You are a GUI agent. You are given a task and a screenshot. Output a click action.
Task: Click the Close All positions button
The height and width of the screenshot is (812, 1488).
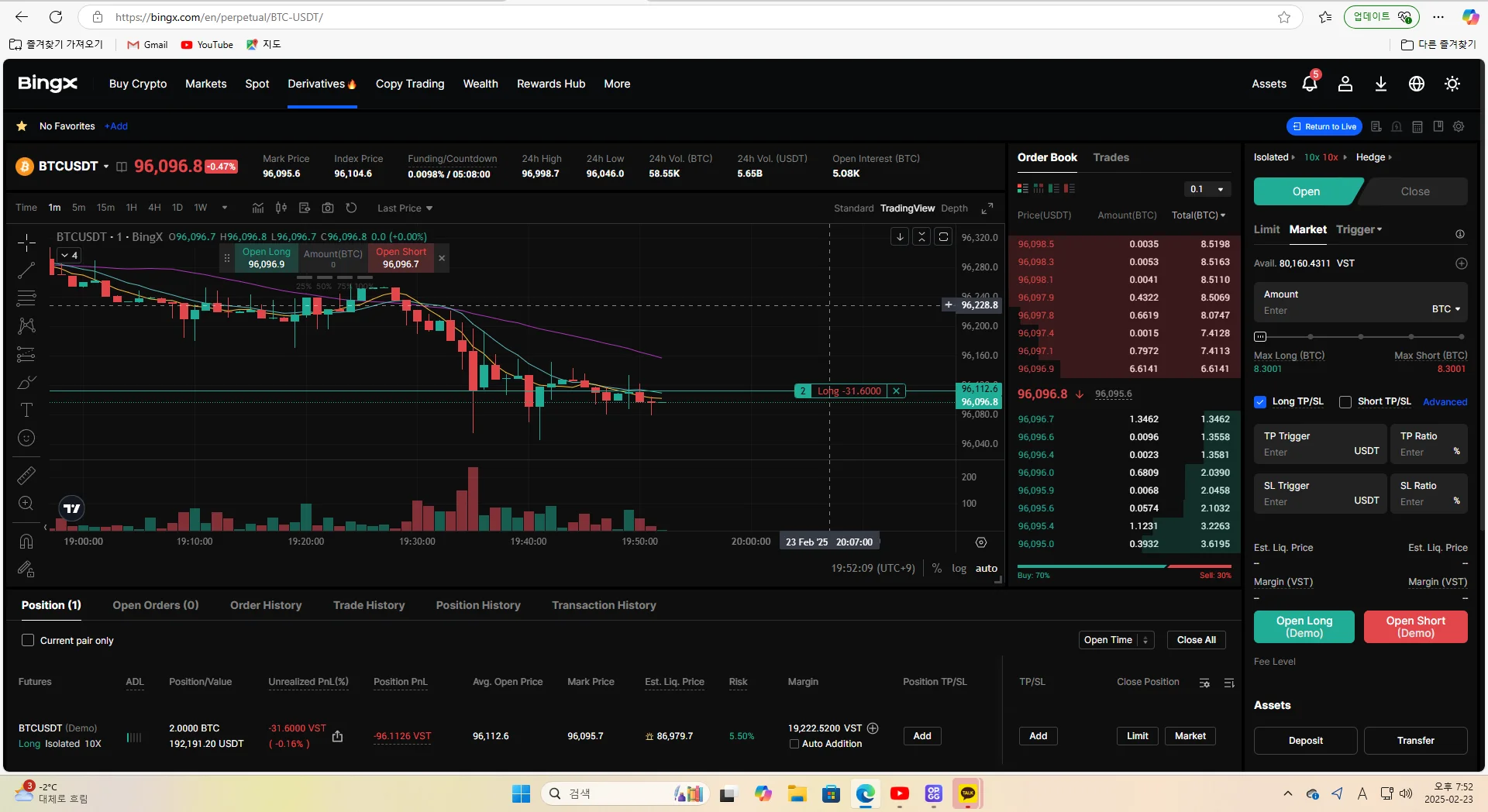point(1196,640)
